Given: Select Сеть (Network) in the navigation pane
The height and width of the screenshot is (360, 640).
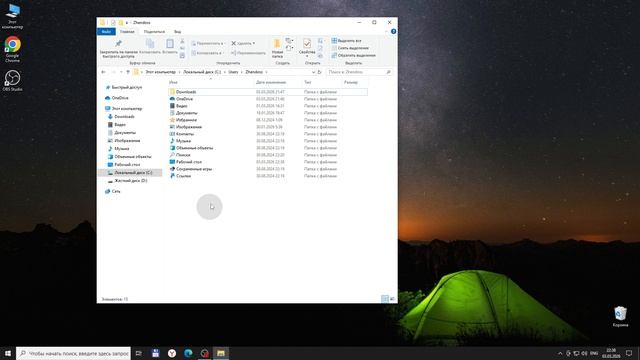Looking at the screenshot, I should [x=116, y=191].
